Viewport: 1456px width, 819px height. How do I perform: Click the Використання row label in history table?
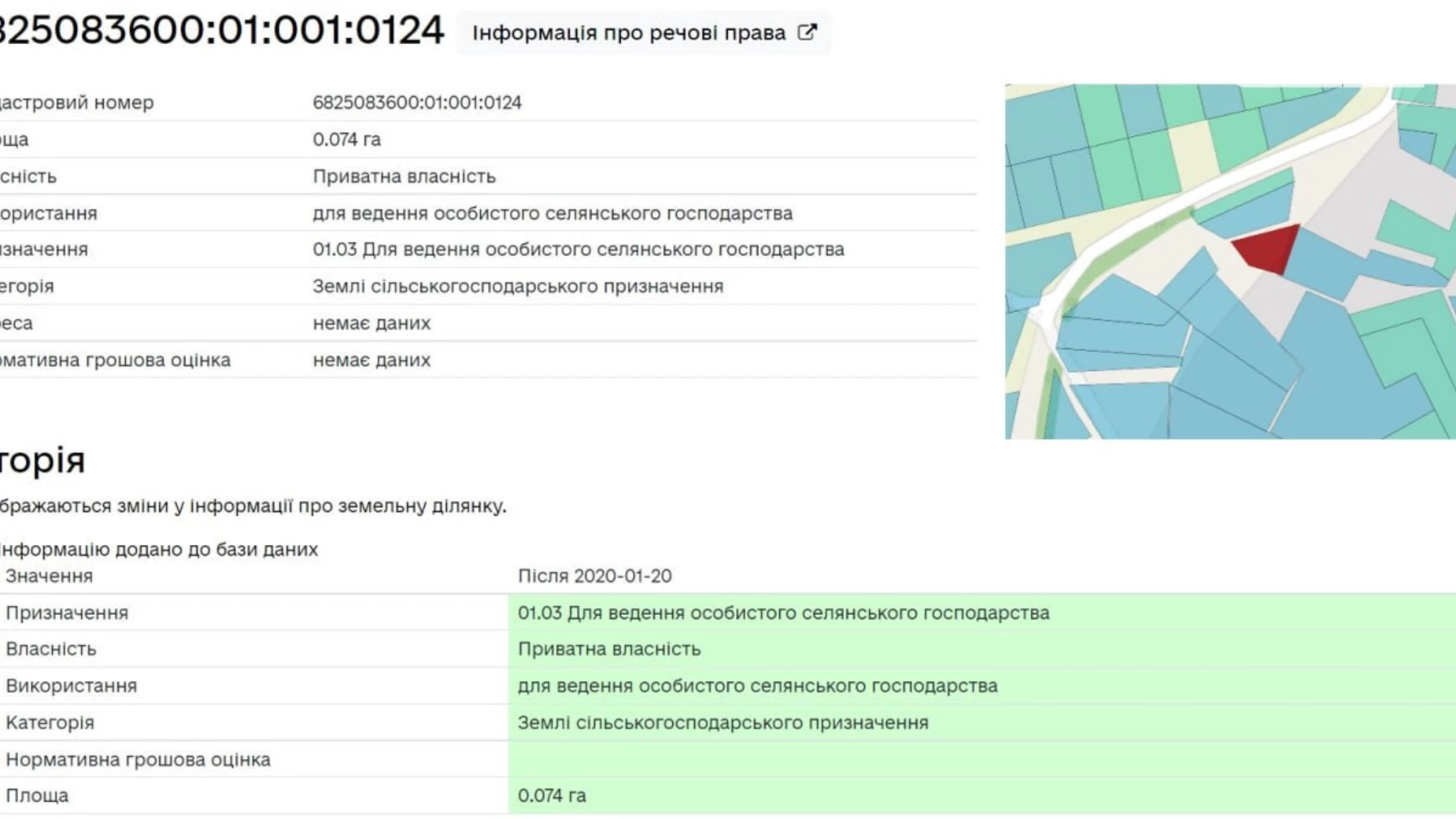pos(71,686)
